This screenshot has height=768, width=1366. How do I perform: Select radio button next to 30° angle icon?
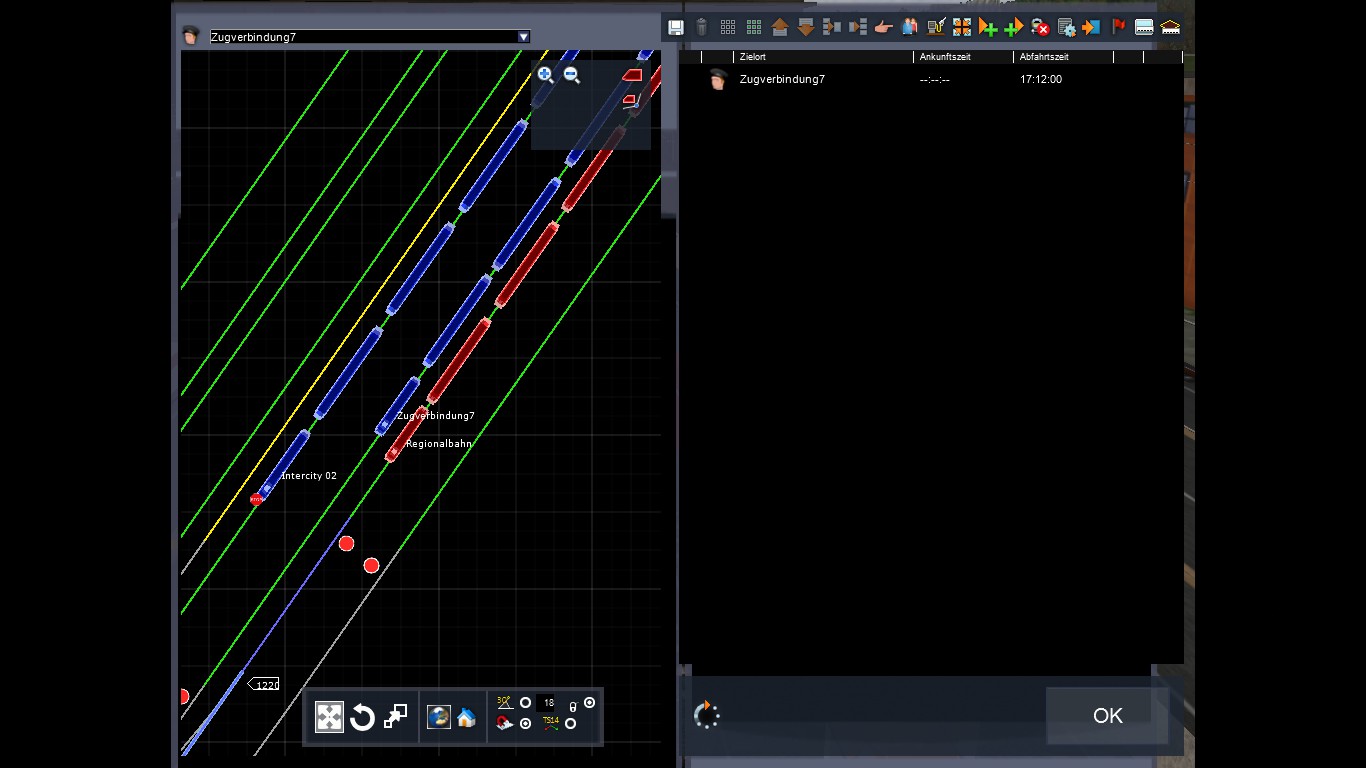coord(526,703)
